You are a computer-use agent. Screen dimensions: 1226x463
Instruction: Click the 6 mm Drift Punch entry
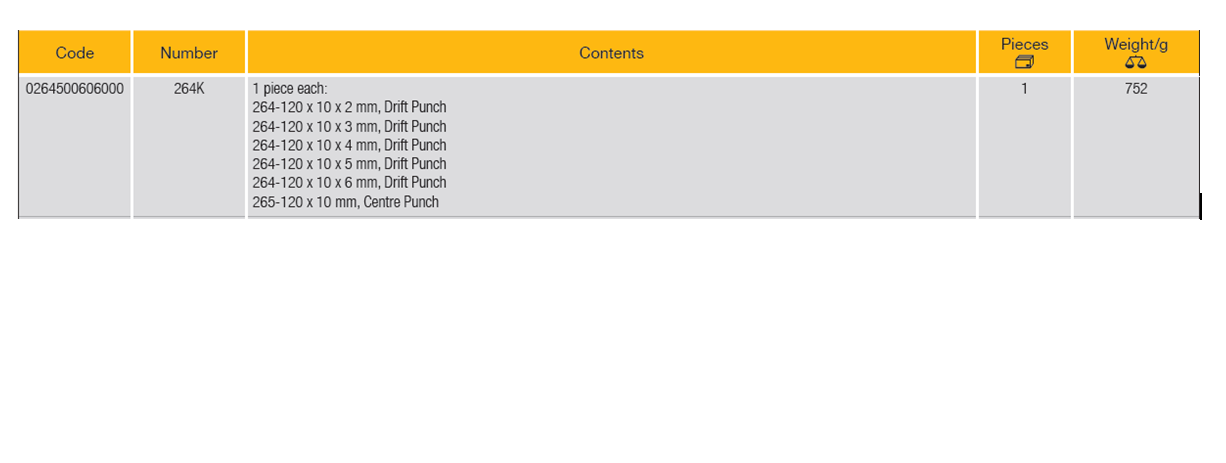(x=349, y=183)
